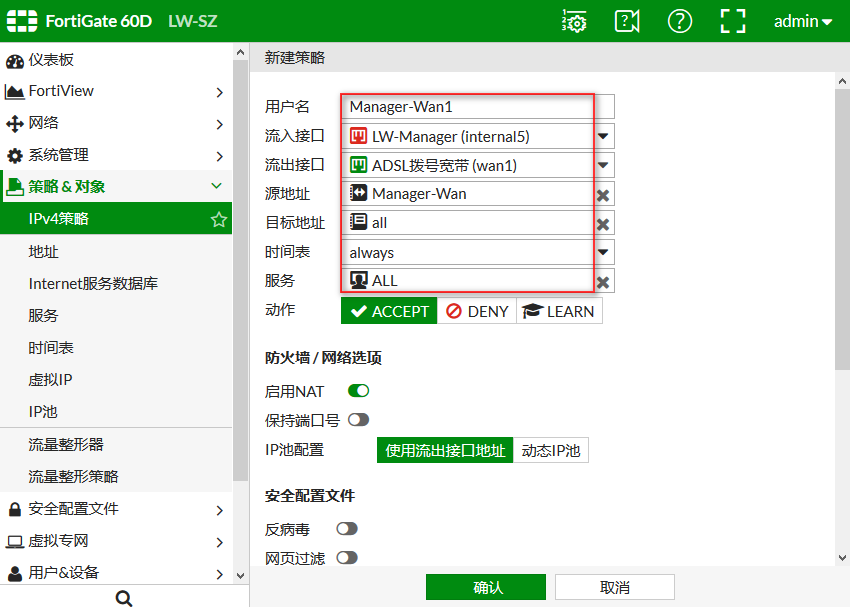Screen dimensions: 850x607
Task: Click the 仪表板 dashboard gauge icon
Action: tap(15, 61)
